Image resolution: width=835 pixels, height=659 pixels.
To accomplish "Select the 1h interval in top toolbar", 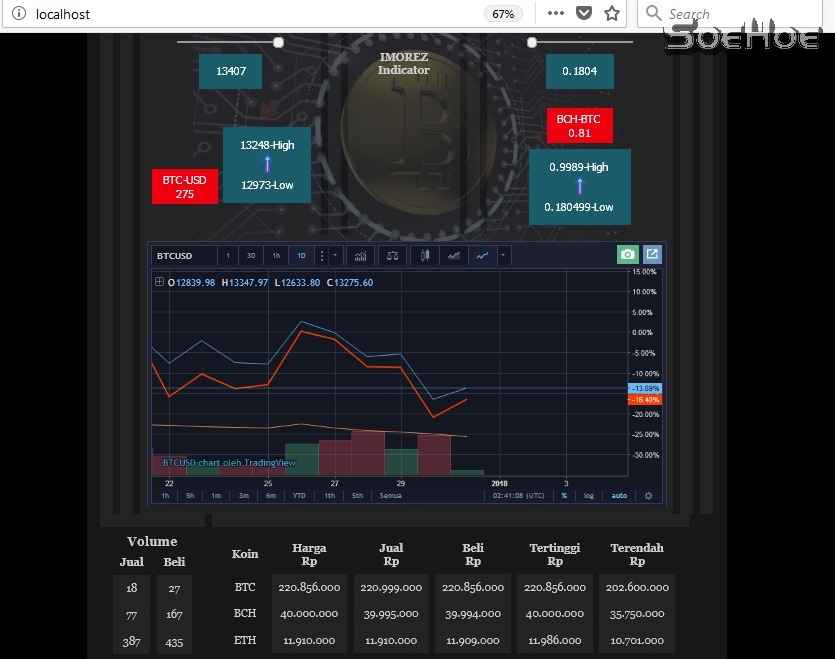I will click(x=276, y=256).
